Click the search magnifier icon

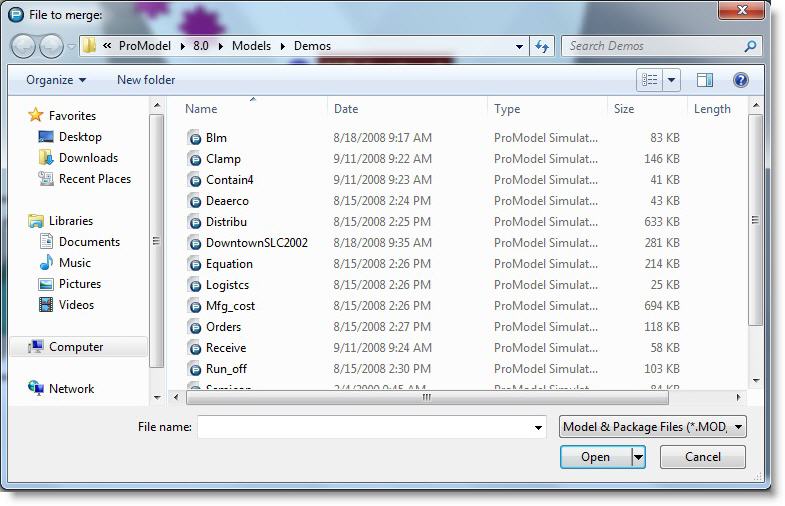click(750, 46)
